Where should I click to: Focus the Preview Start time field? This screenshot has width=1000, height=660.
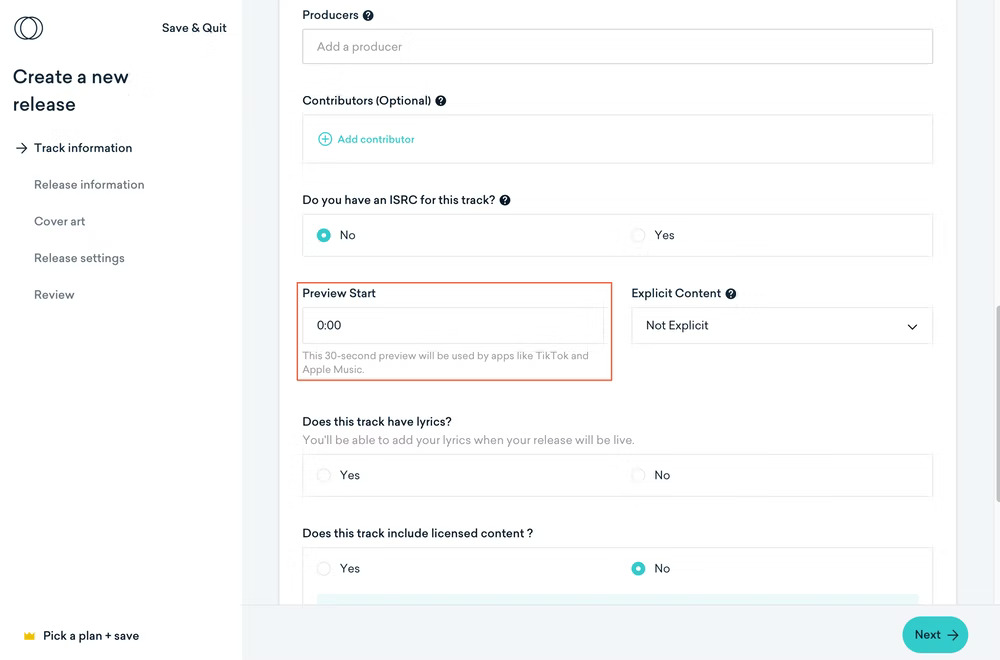(x=452, y=326)
